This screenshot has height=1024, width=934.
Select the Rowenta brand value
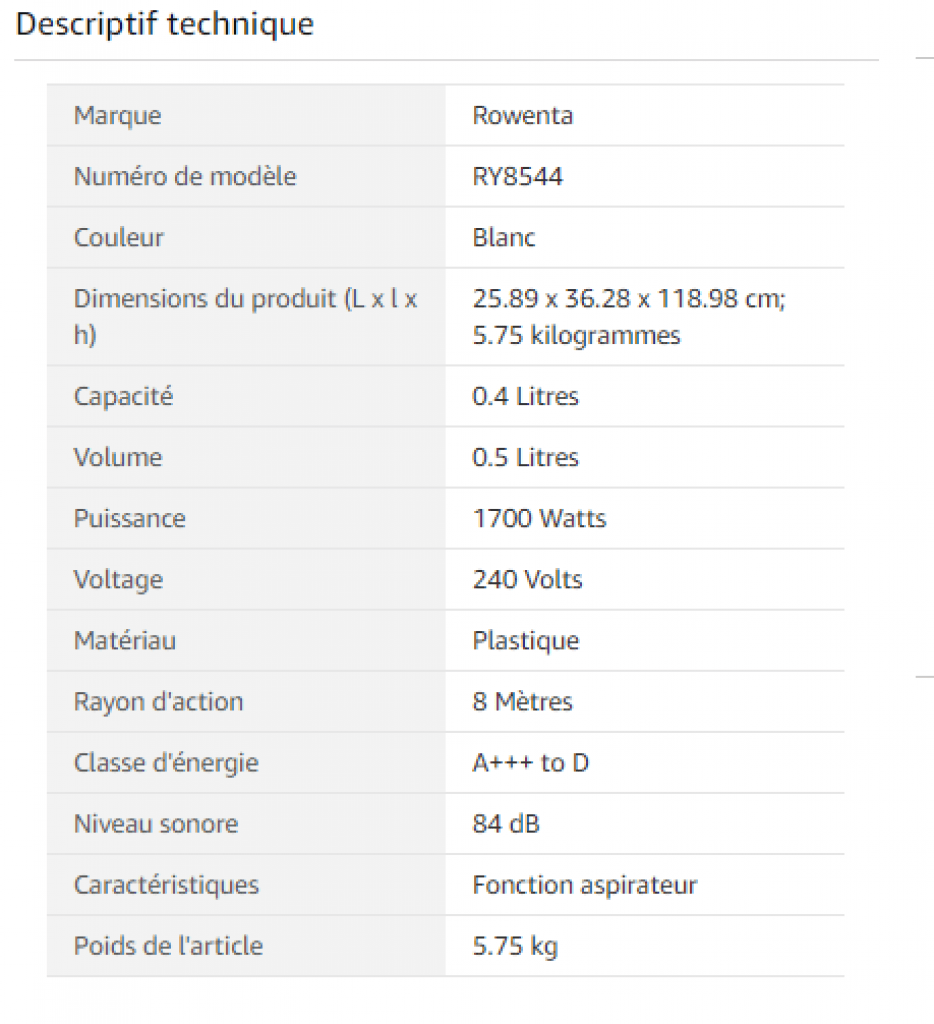point(522,115)
